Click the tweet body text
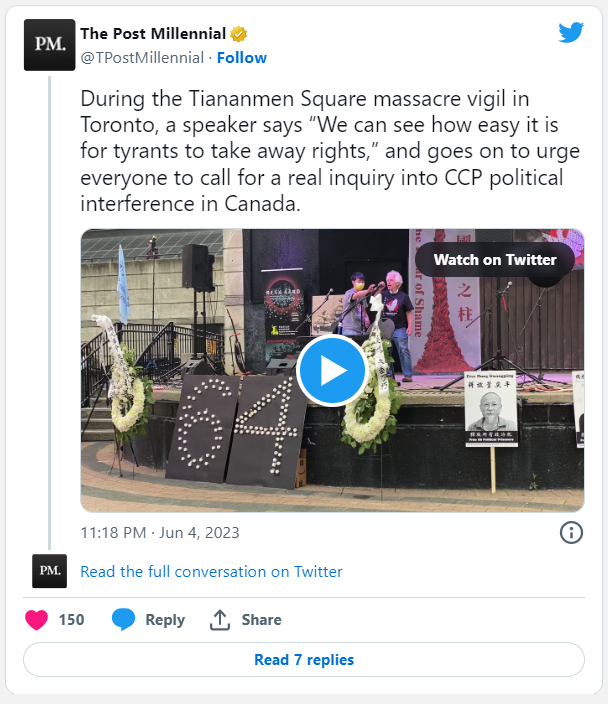Screen dimensions: 608x704 pyautogui.click(x=330, y=151)
